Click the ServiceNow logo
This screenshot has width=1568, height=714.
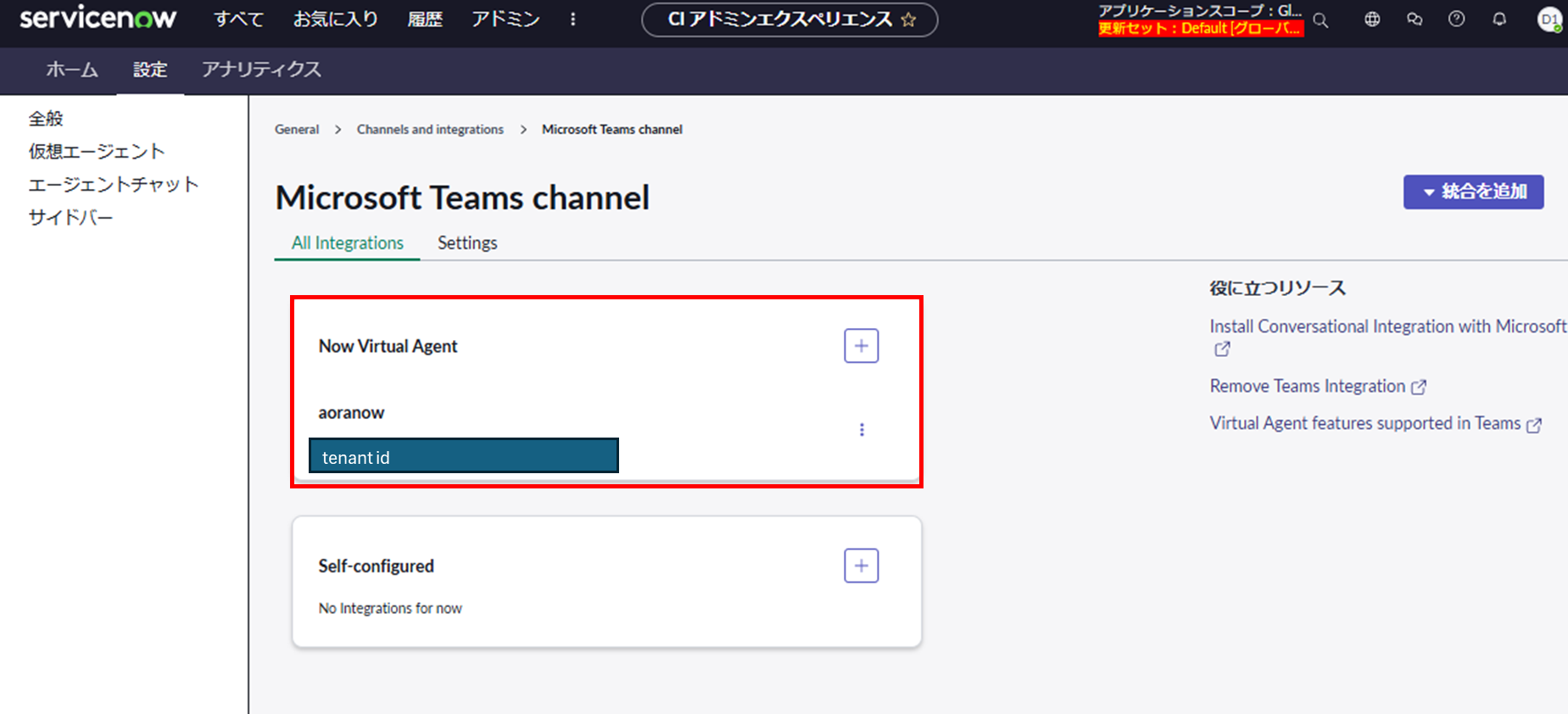(98, 18)
